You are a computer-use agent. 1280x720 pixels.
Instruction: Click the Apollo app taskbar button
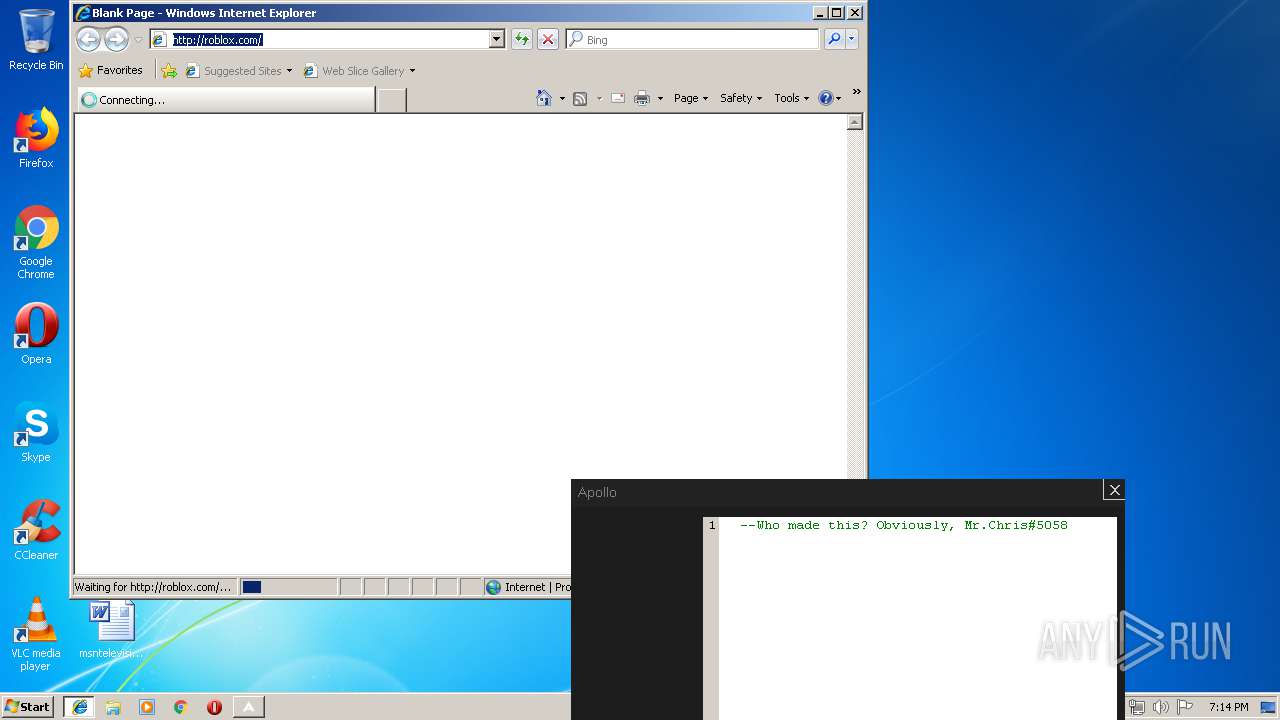248,707
